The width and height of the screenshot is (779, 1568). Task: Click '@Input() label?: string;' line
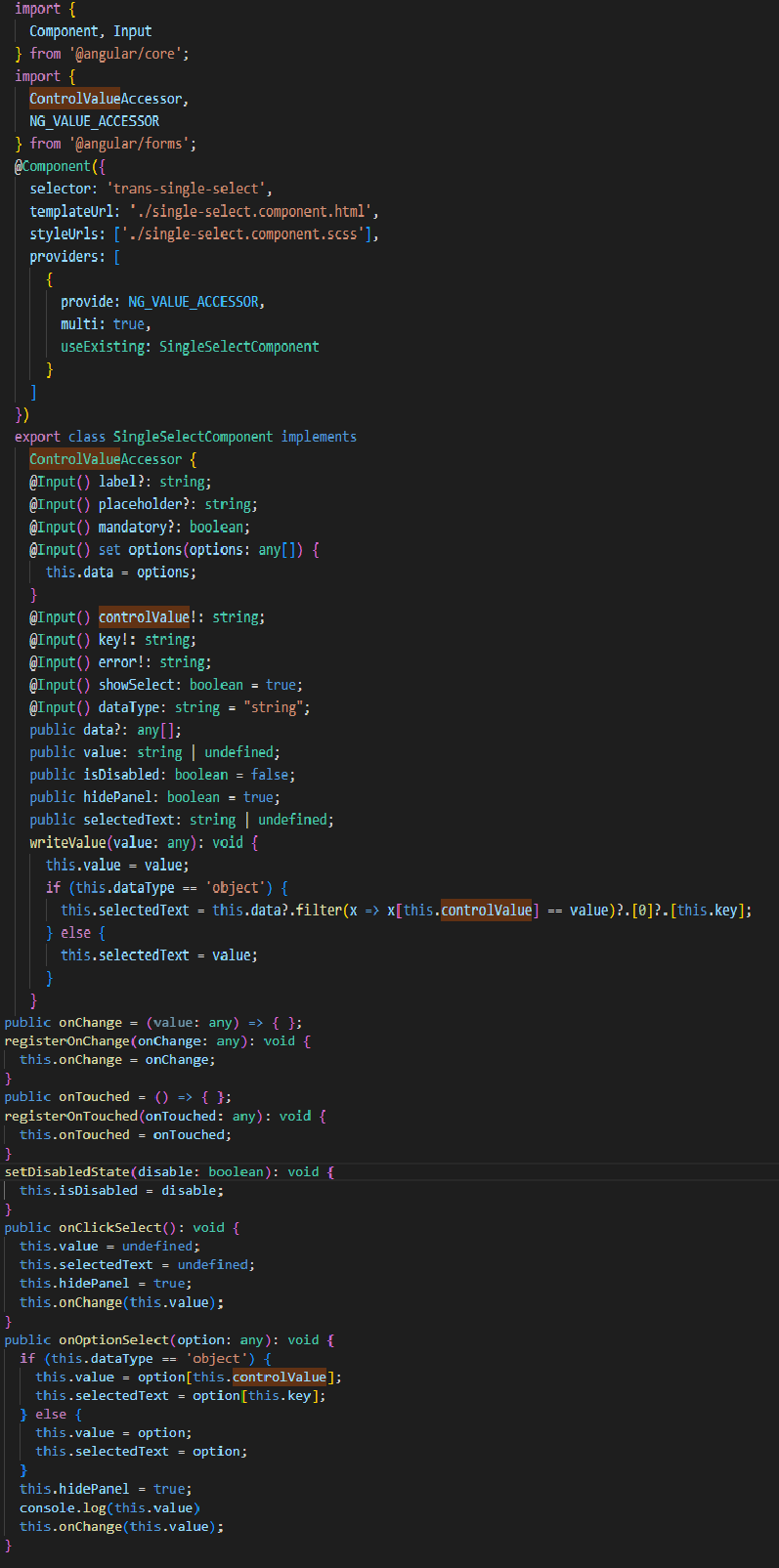click(x=120, y=482)
